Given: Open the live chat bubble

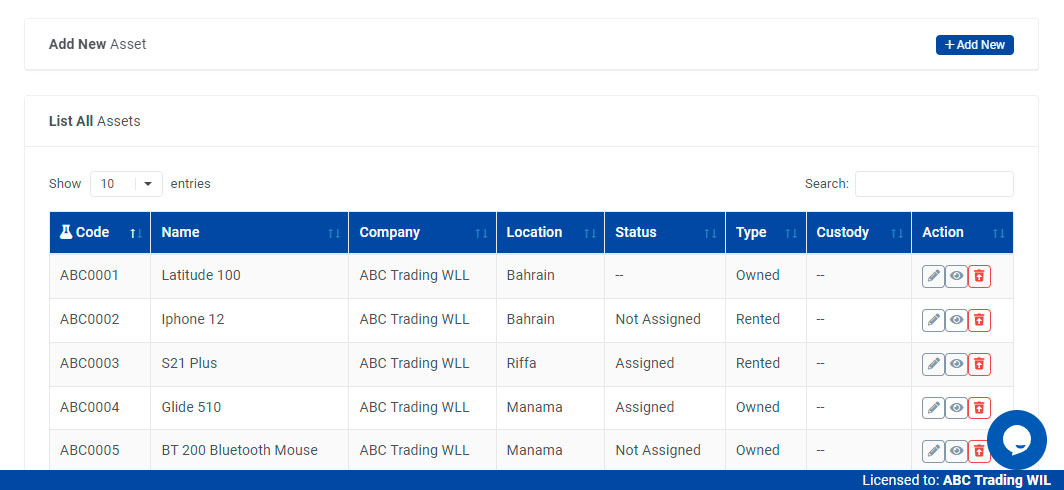Looking at the screenshot, I should coord(1016,440).
